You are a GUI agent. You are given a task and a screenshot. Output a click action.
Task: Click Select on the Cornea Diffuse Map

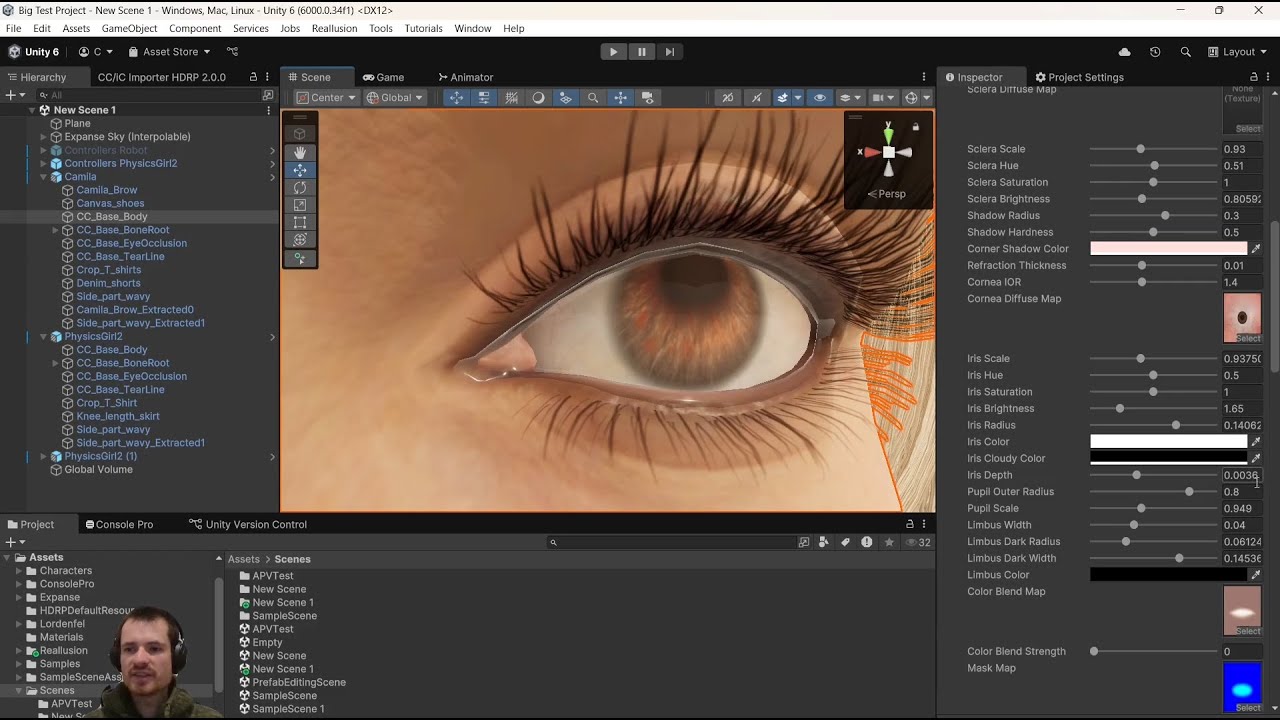coord(1248,338)
